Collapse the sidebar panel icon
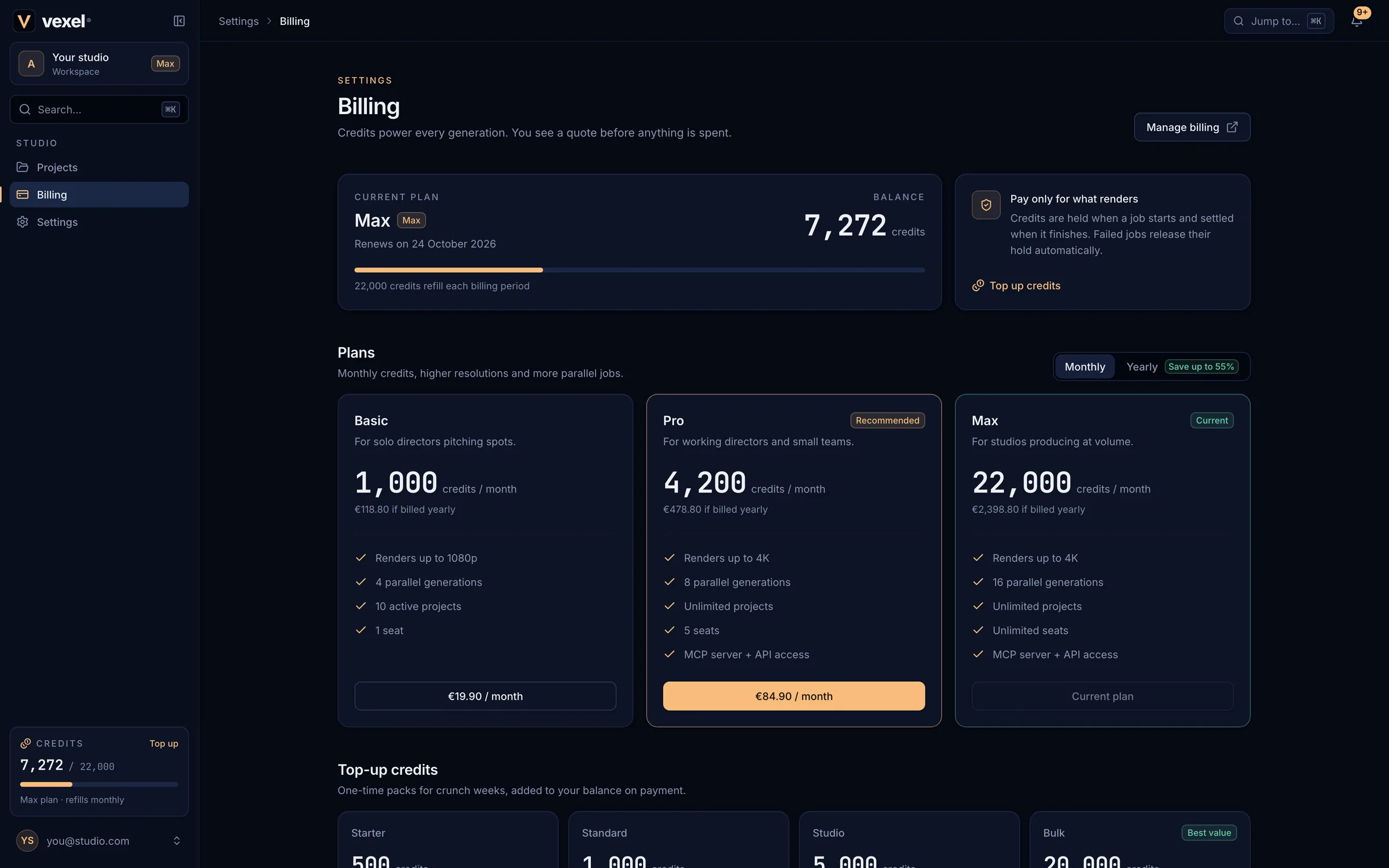The image size is (1389, 868). (x=179, y=21)
